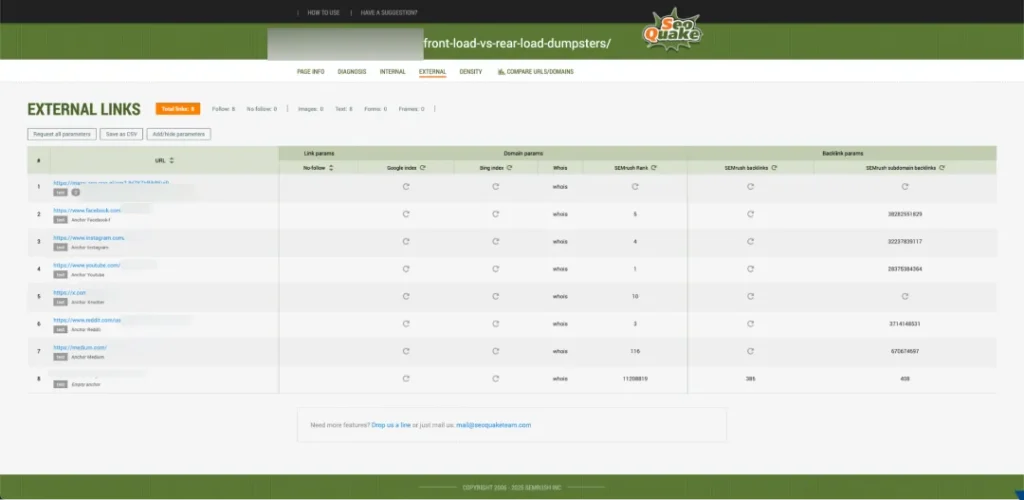Open the Page Info tab
The image size is (1024, 500).
click(311, 72)
